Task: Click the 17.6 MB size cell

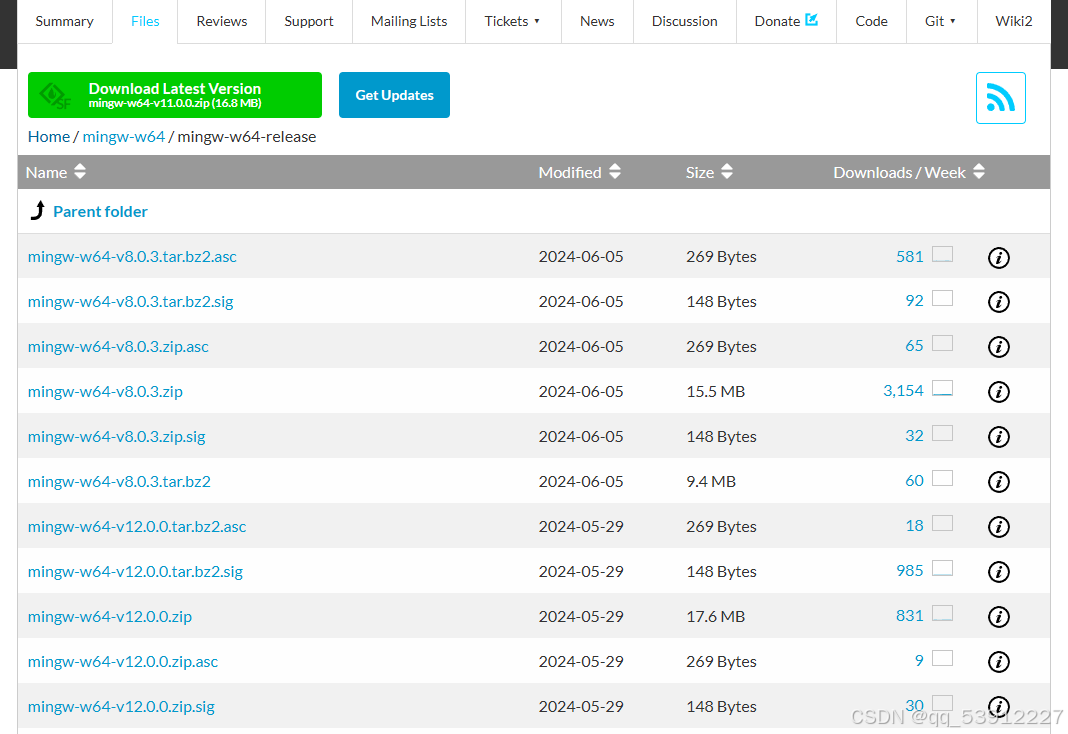Action: click(x=716, y=616)
